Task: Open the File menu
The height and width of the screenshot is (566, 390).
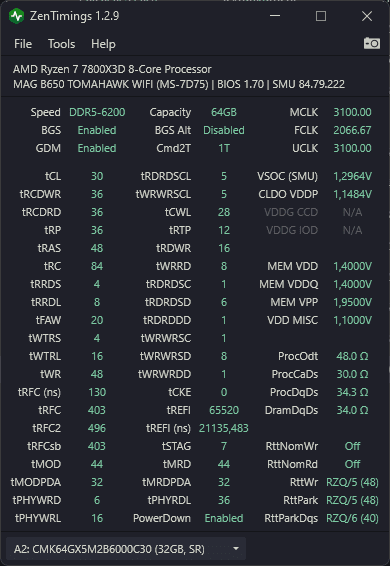Action: (23, 44)
